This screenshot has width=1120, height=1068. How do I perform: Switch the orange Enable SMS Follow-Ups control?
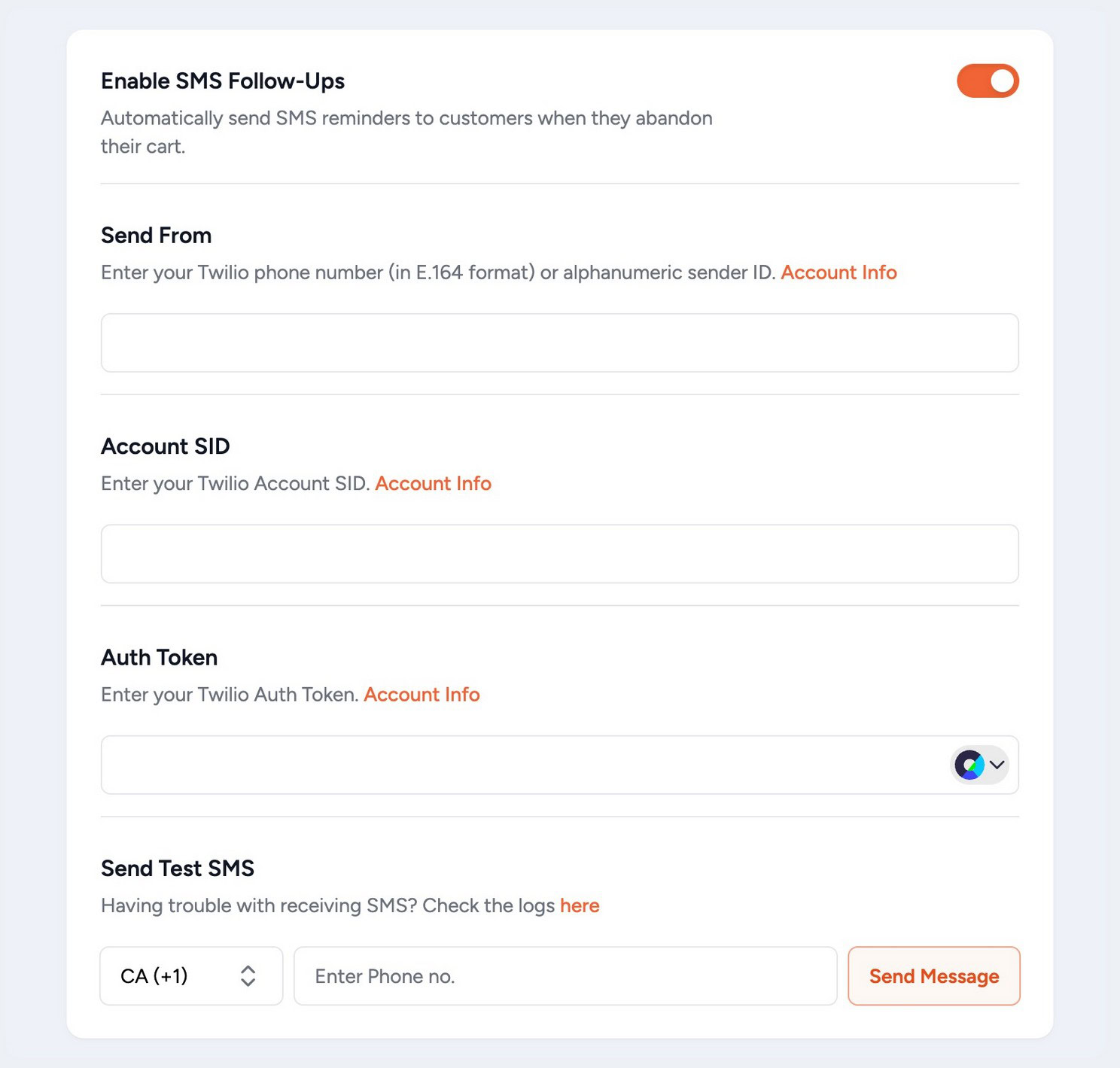coord(988,80)
